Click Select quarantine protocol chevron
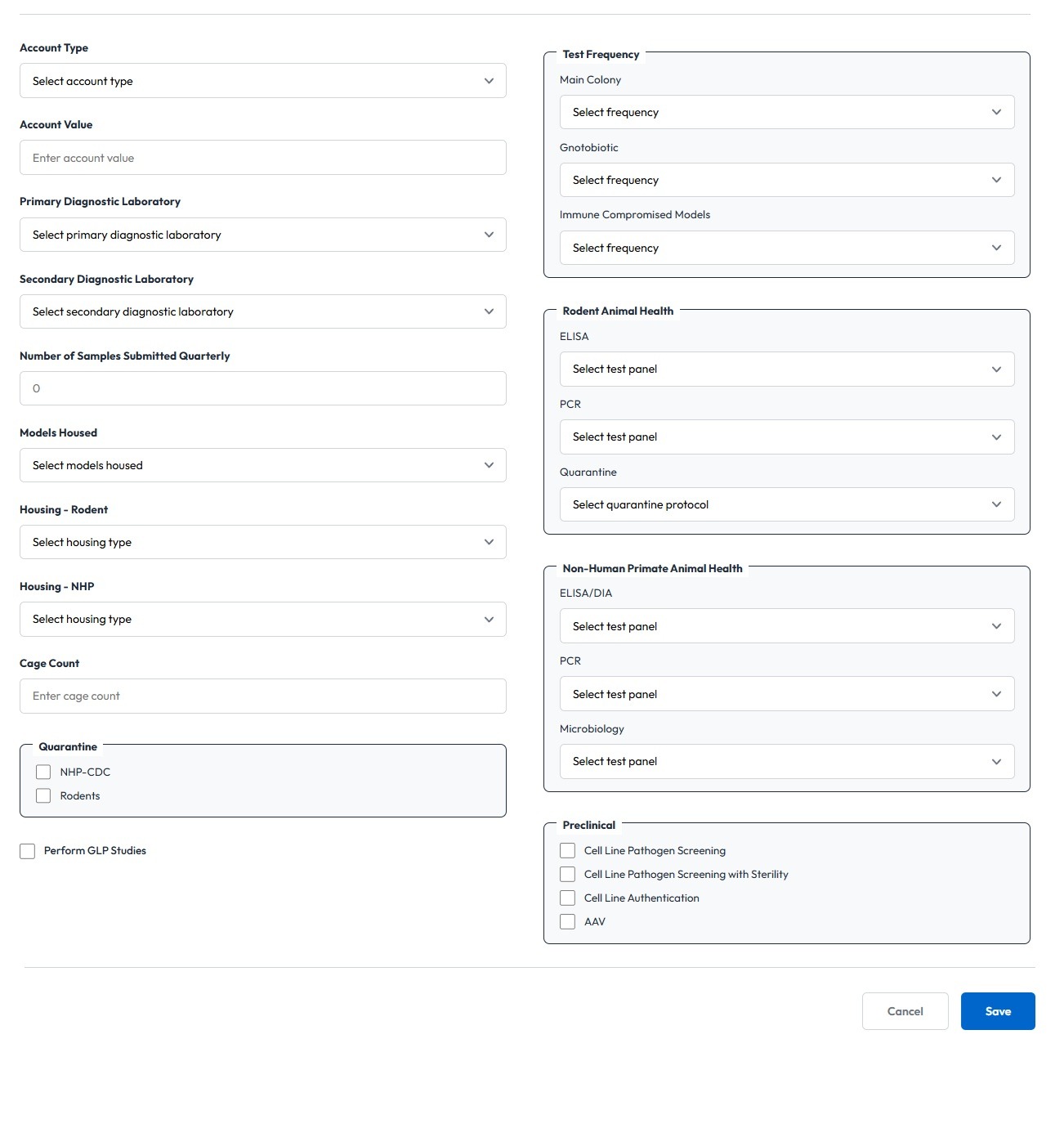1064x1133 pixels. [x=996, y=504]
